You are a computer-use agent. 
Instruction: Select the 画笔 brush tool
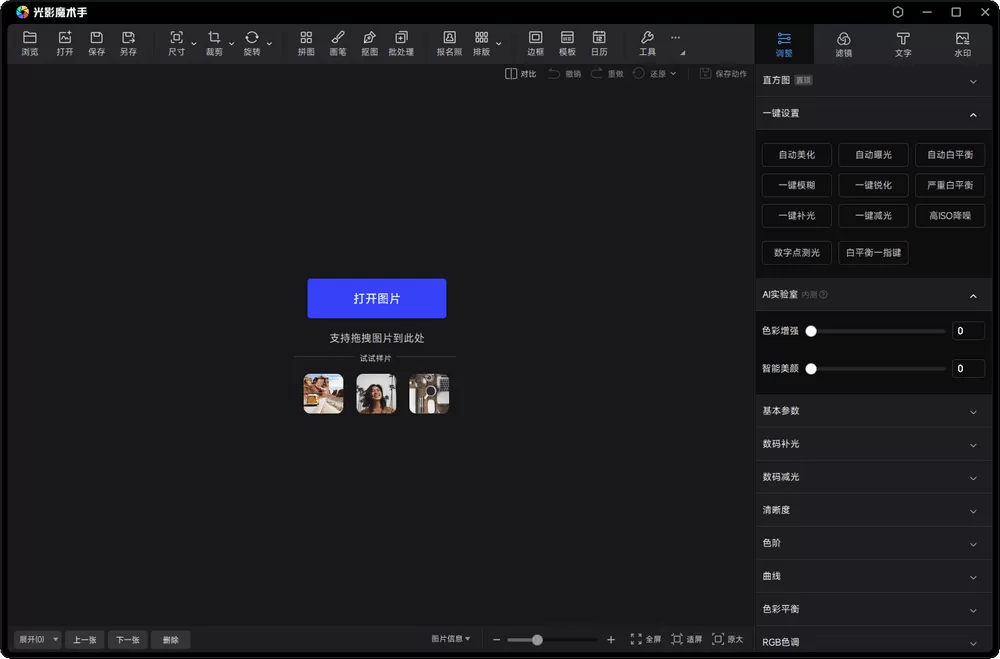337,43
